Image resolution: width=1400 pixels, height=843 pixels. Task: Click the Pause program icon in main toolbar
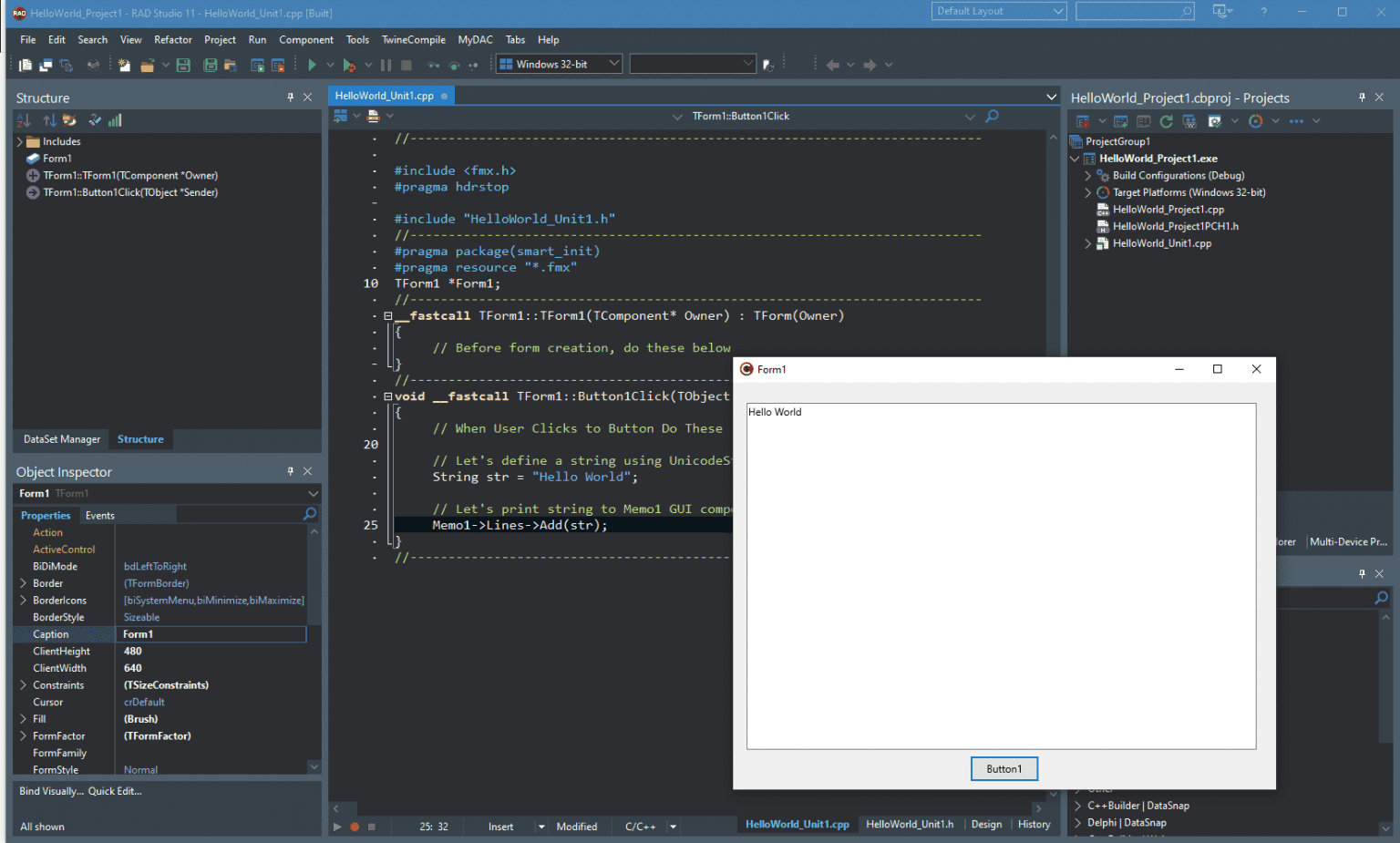tap(386, 65)
